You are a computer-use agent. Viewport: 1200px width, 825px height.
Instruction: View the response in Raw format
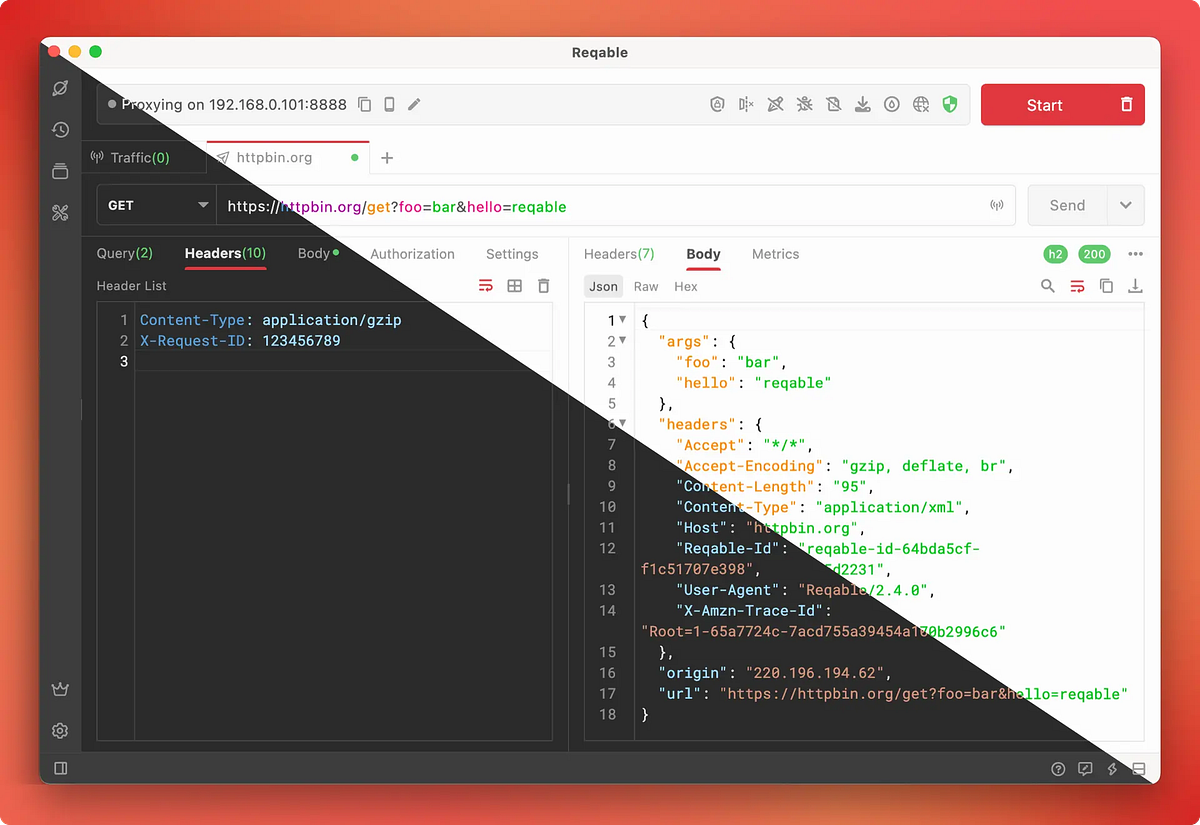pyautogui.click(x=645, y=286)
